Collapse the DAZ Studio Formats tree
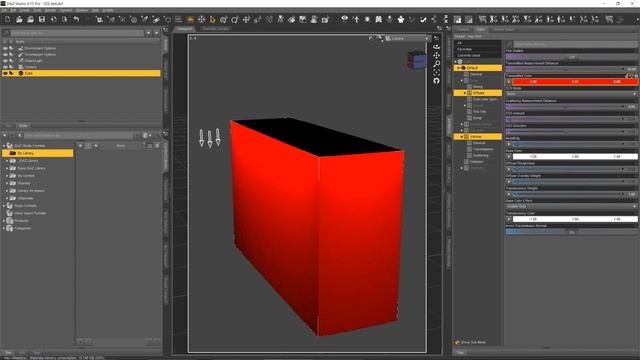 click(4, 146)
